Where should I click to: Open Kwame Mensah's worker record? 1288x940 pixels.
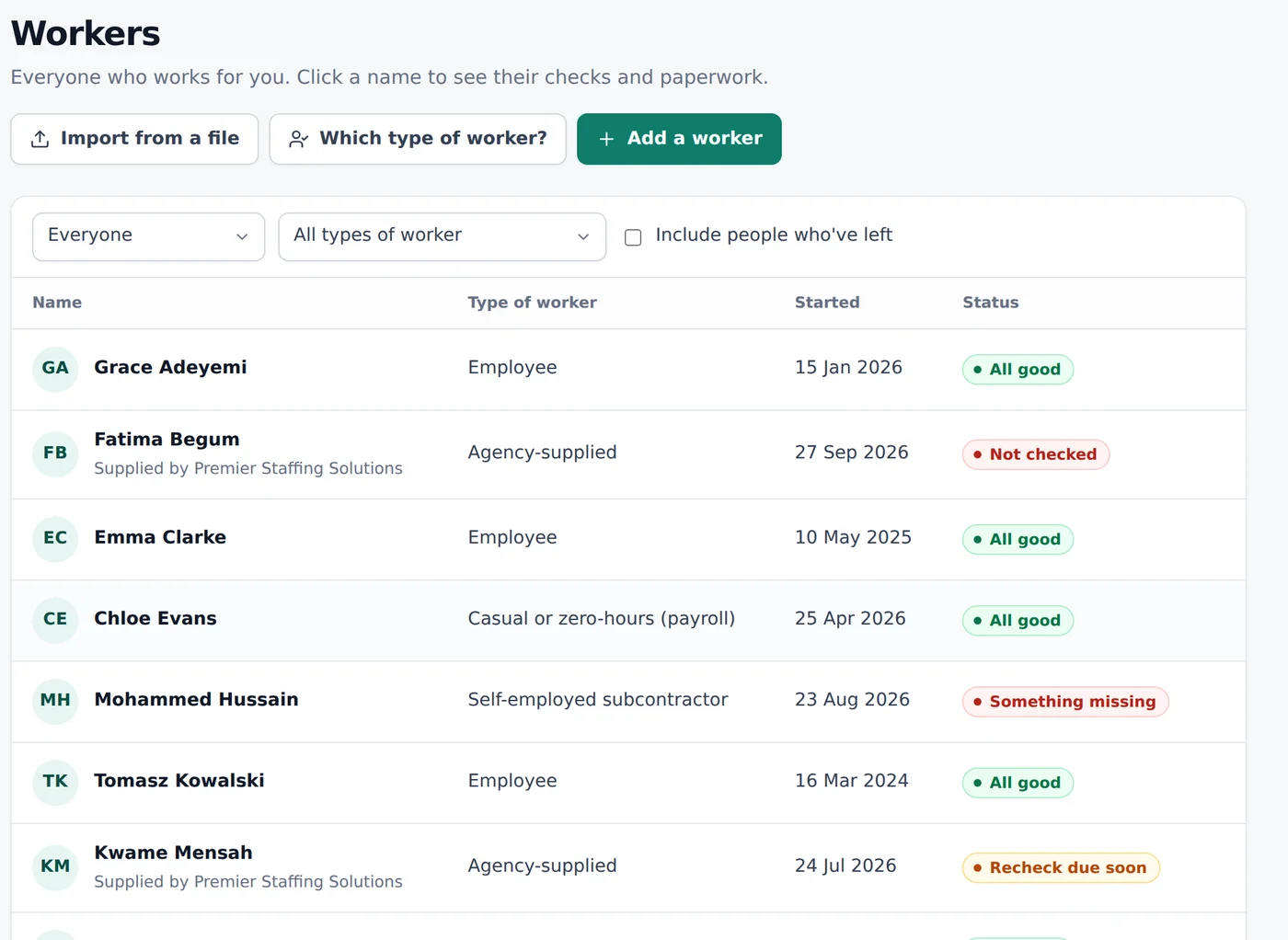point(173,853)
